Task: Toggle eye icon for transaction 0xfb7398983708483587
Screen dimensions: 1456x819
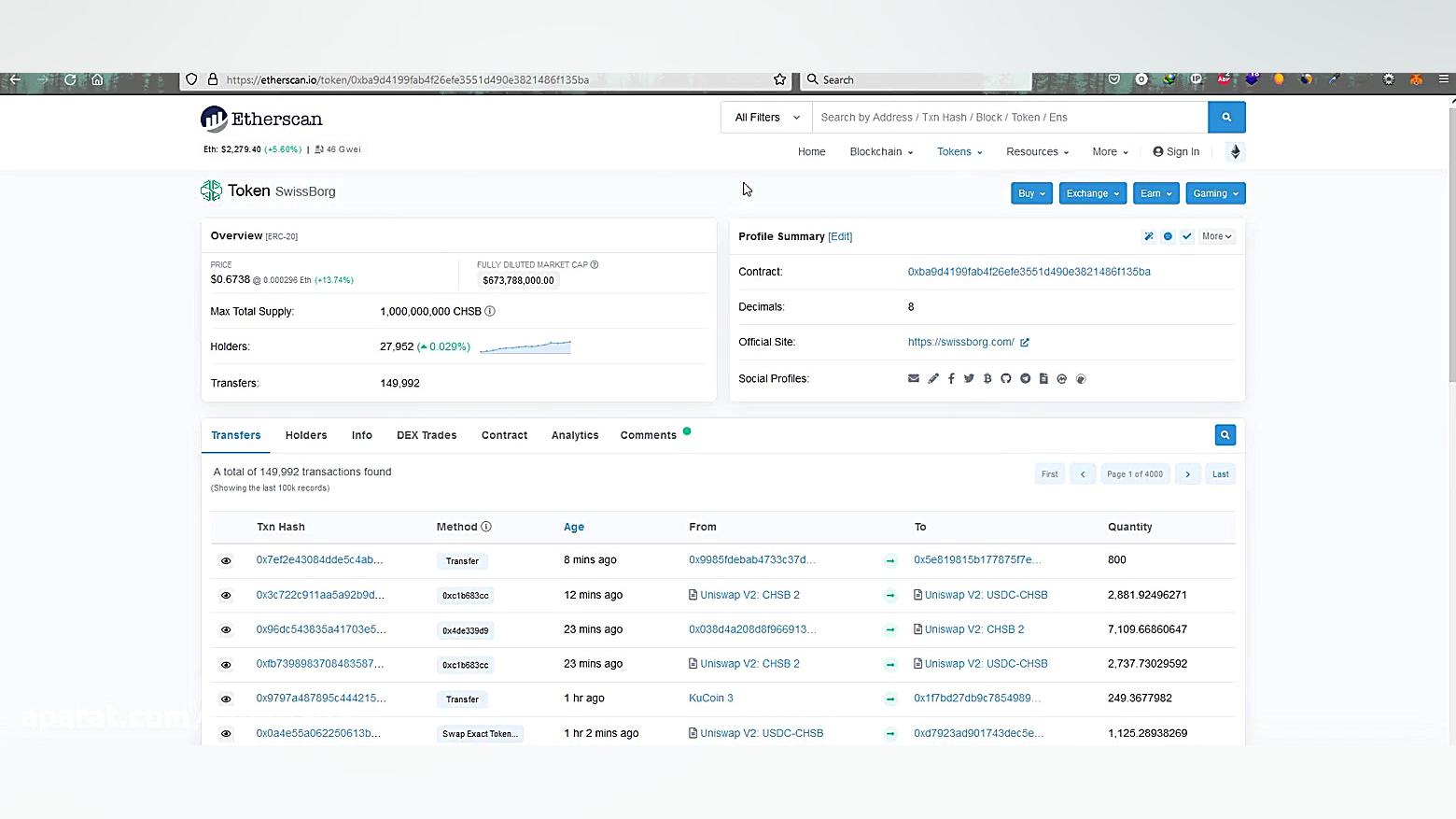Action: tap(226, 664)
